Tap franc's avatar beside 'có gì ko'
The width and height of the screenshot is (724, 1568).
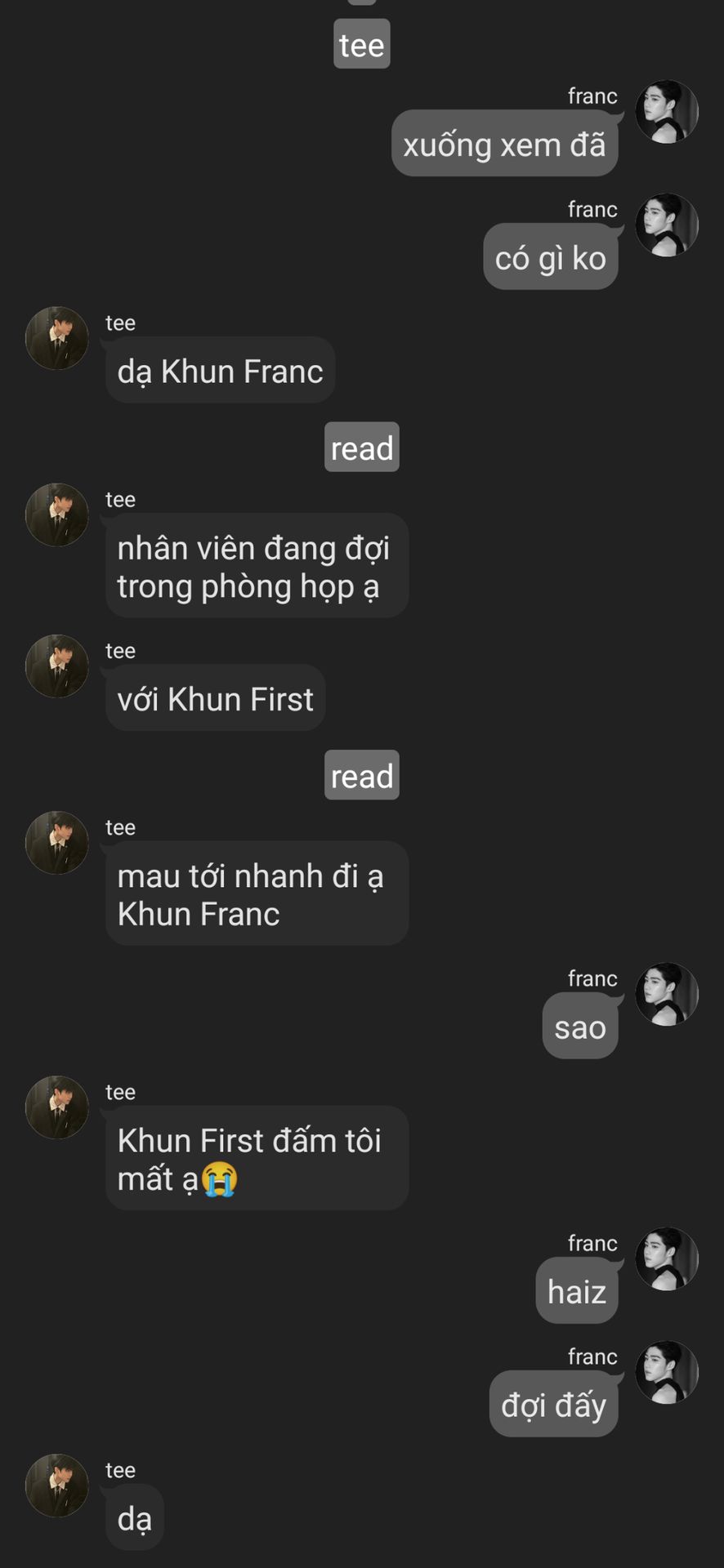667,225
